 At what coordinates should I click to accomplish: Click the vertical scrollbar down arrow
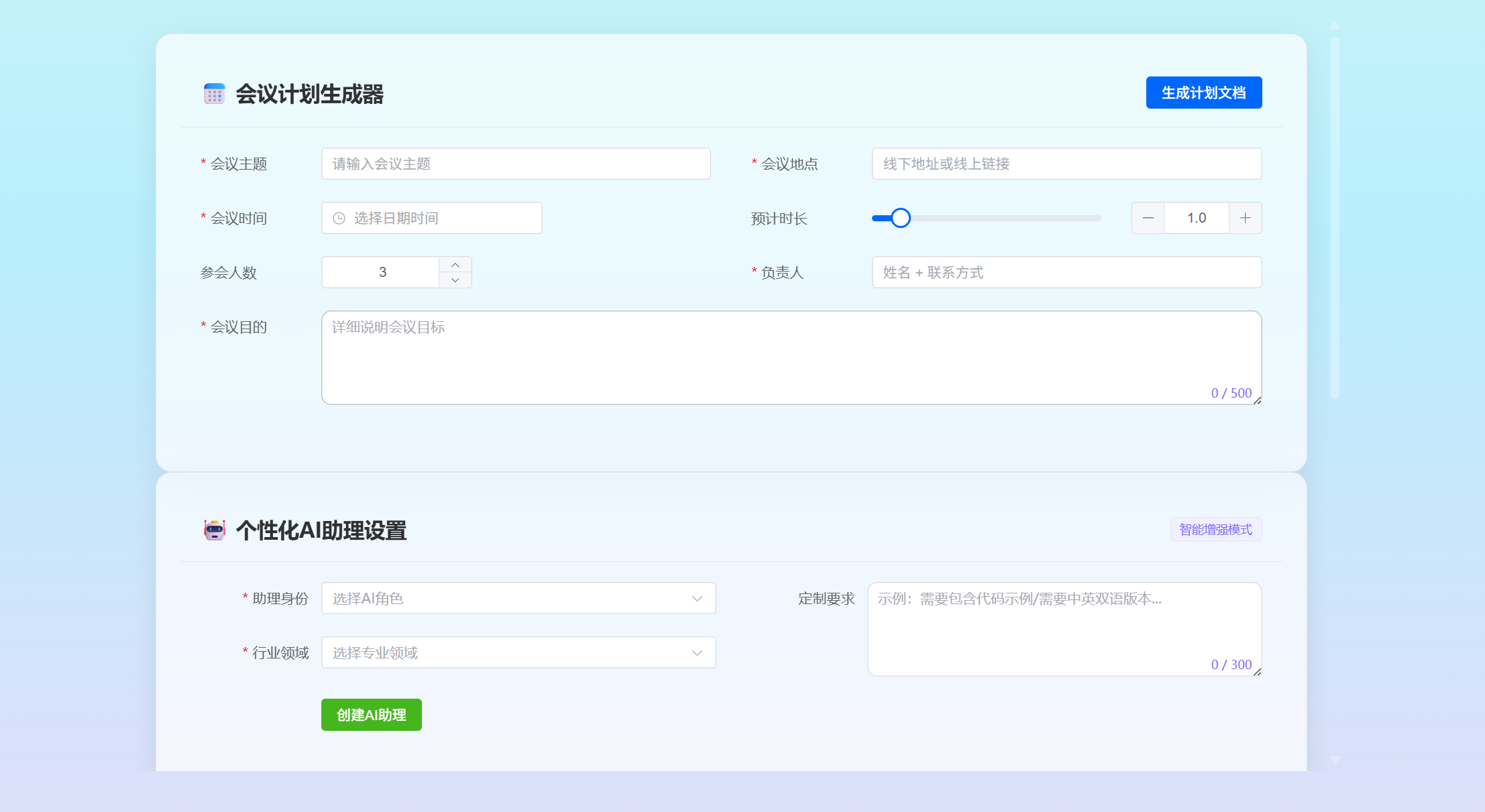point(1335,759)
